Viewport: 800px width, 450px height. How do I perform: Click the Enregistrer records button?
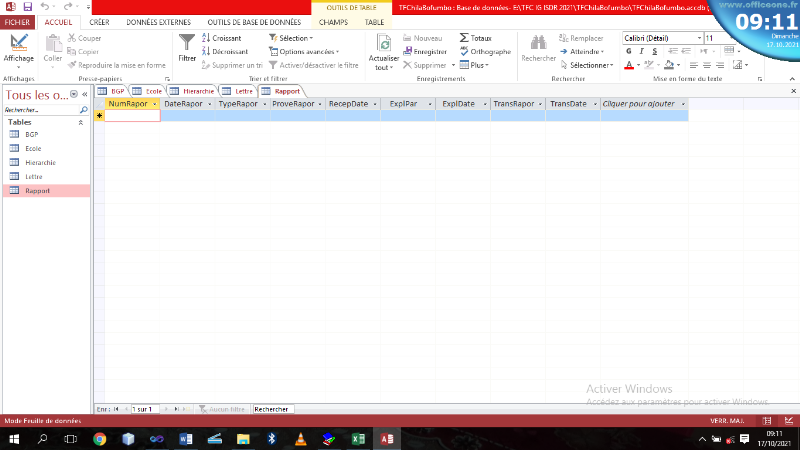(x=425, y=51)
